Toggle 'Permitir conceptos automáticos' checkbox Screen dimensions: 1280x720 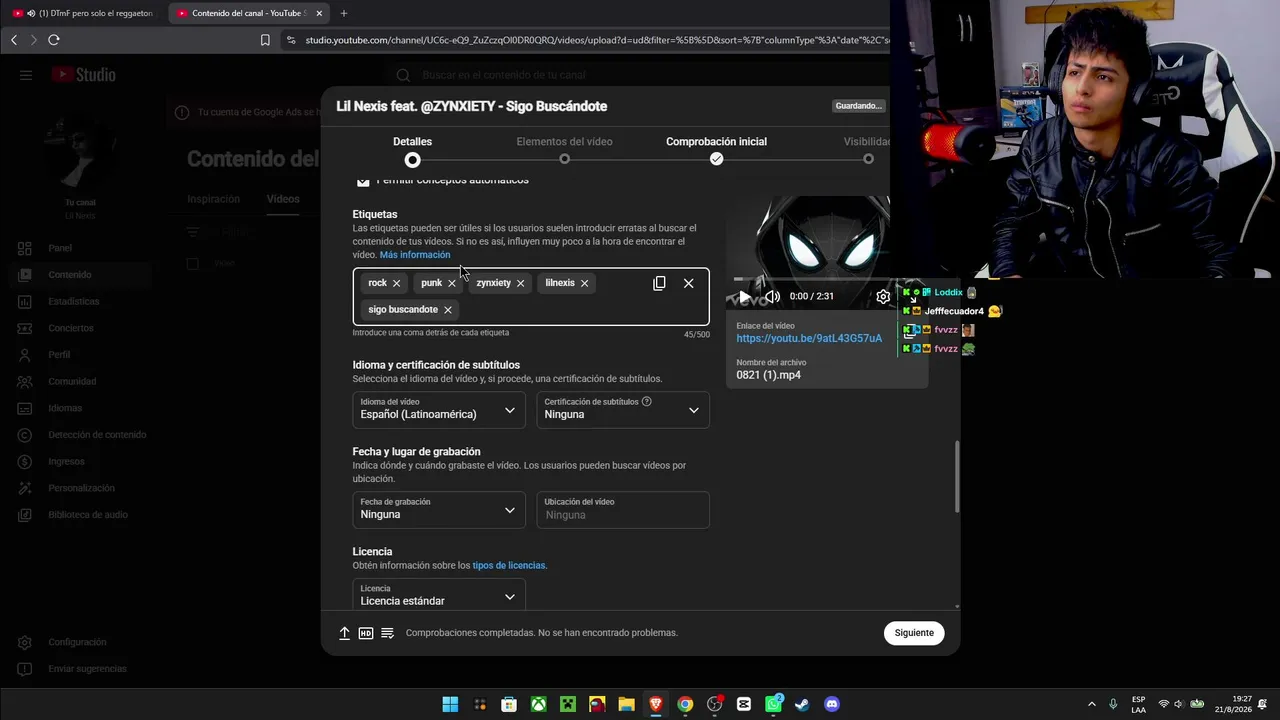(x=363, y=181)
